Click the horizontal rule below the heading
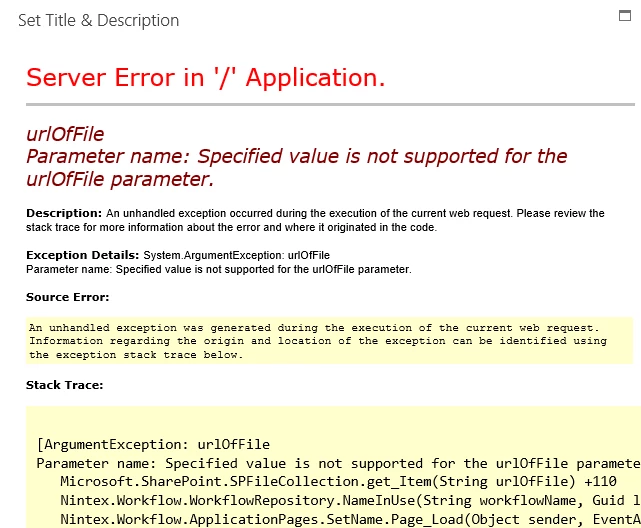This screenshot has width=641, height=528. click(x=330, y=105)
